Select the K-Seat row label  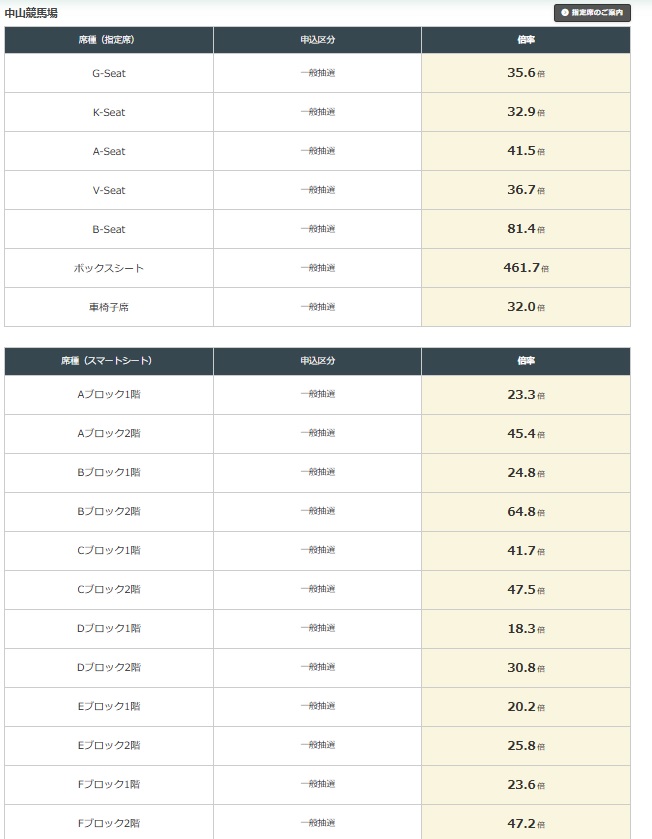pyautogui.click(x=108, y=112)
